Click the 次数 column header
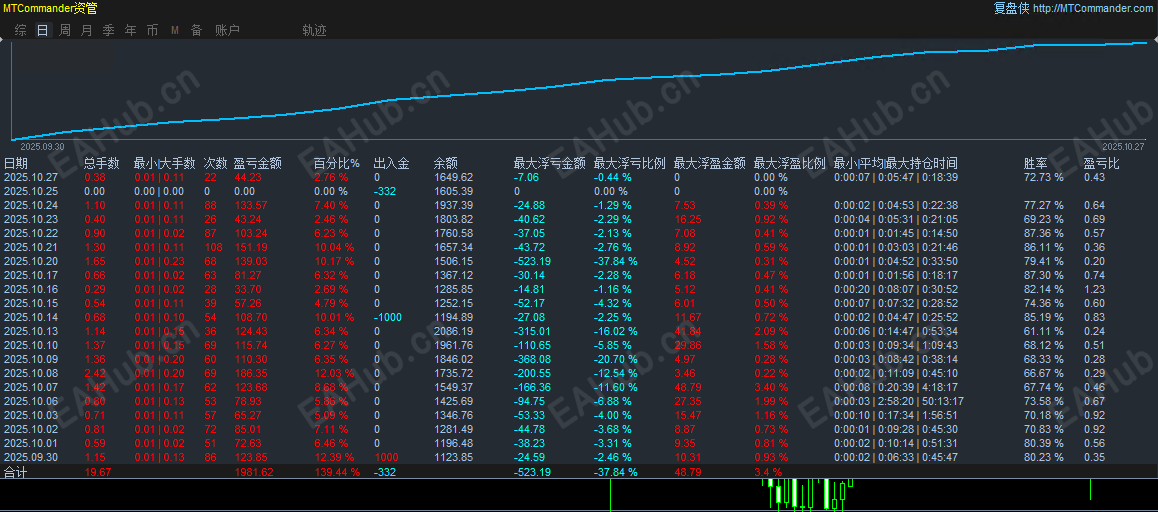The height and width of the screenshot is (512, 1158). click(x=216, y=163)
